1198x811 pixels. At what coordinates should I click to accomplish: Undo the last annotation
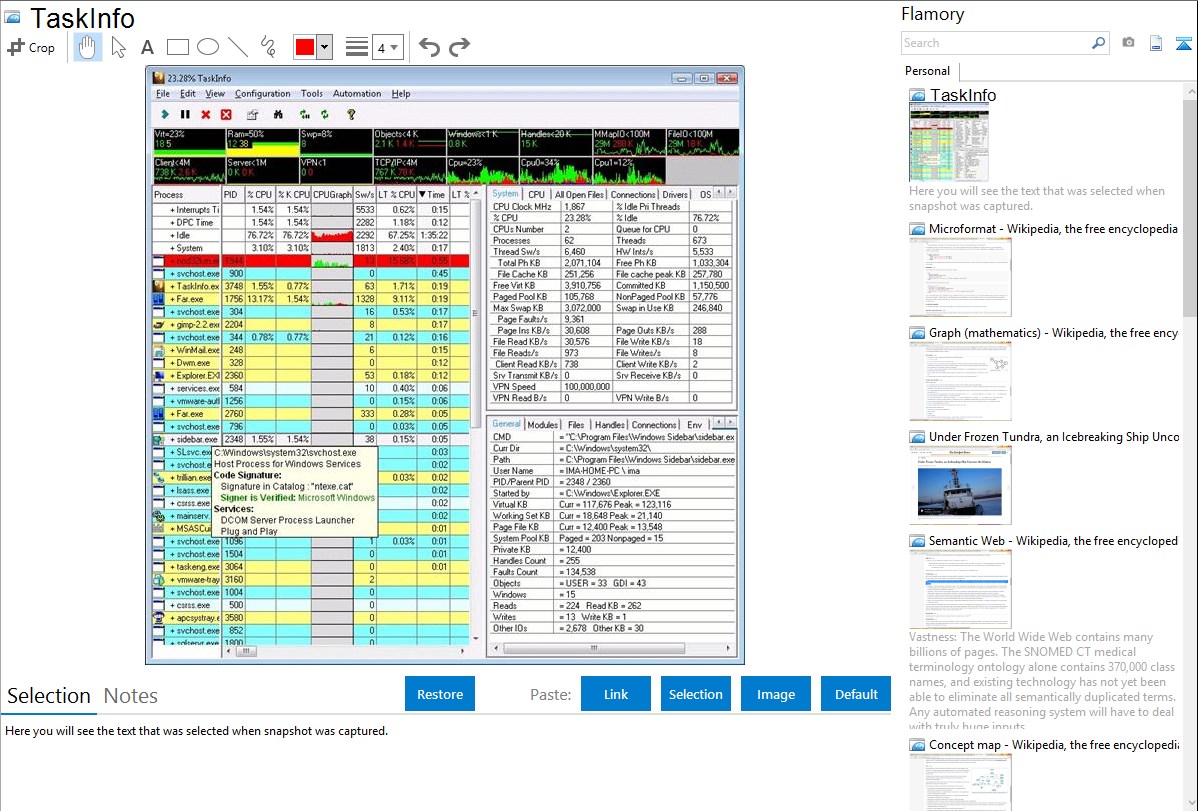(429, 47)
